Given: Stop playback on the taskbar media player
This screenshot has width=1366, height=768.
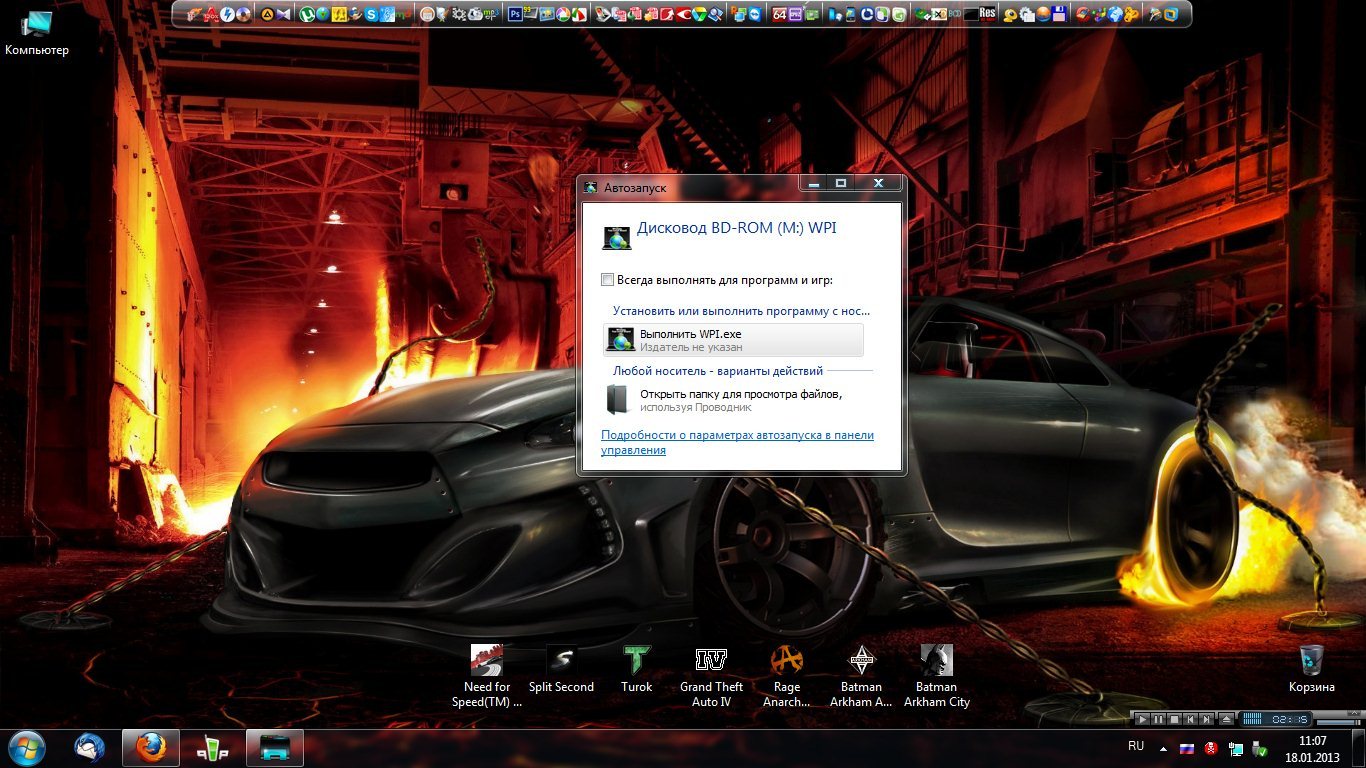Looking at the screenshot, I should (1174, 719).
